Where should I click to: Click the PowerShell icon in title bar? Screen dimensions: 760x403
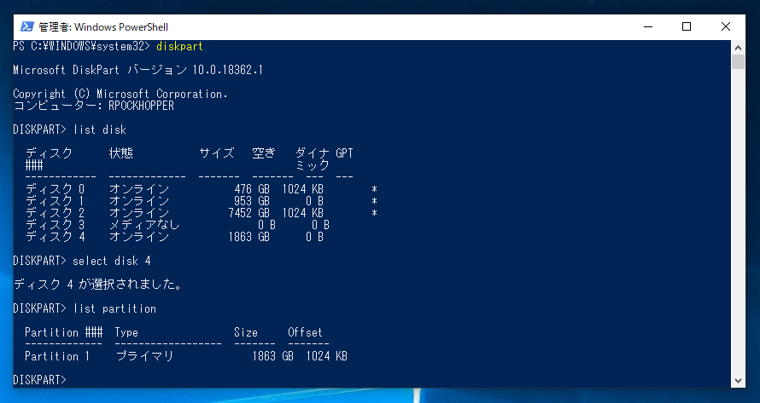tap(27, 27)
